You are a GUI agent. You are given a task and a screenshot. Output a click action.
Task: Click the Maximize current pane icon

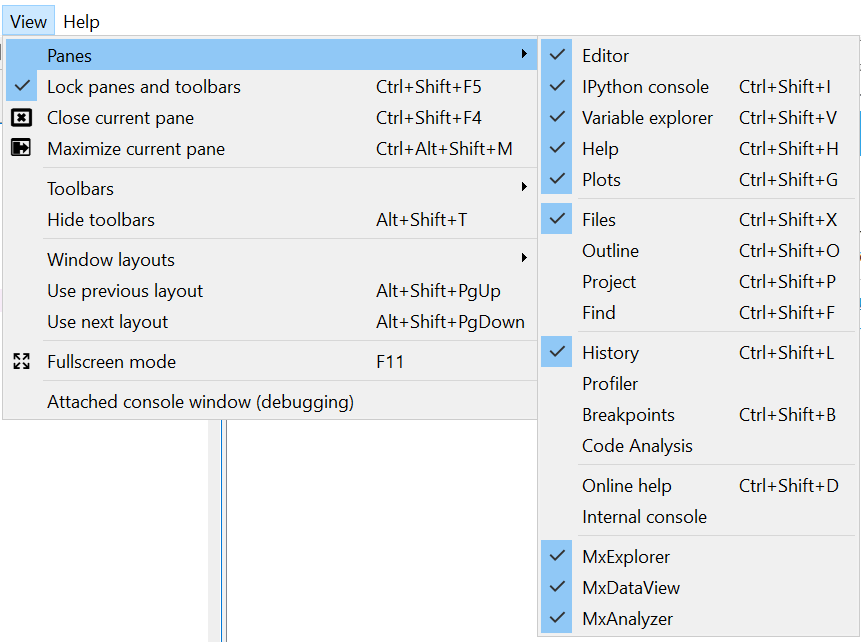click(x=21, y=149)
